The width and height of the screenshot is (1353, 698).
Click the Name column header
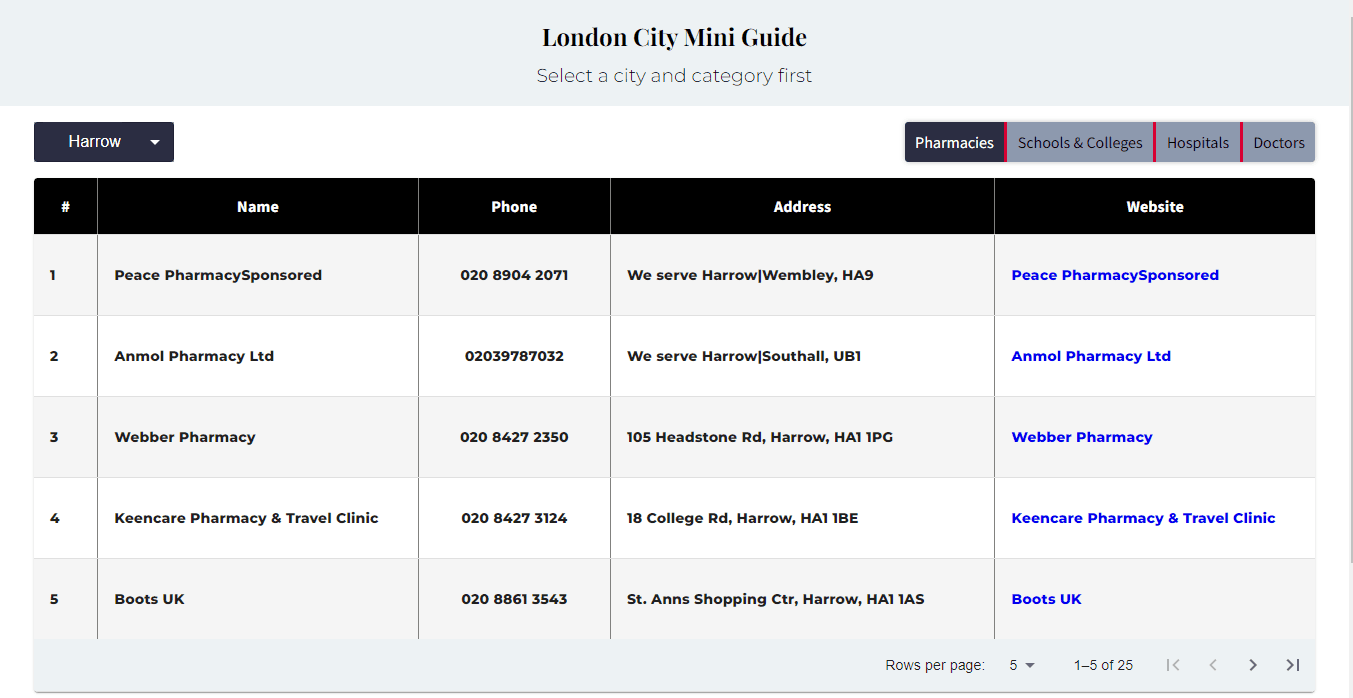pyautogui.click(x=257, y=206)
